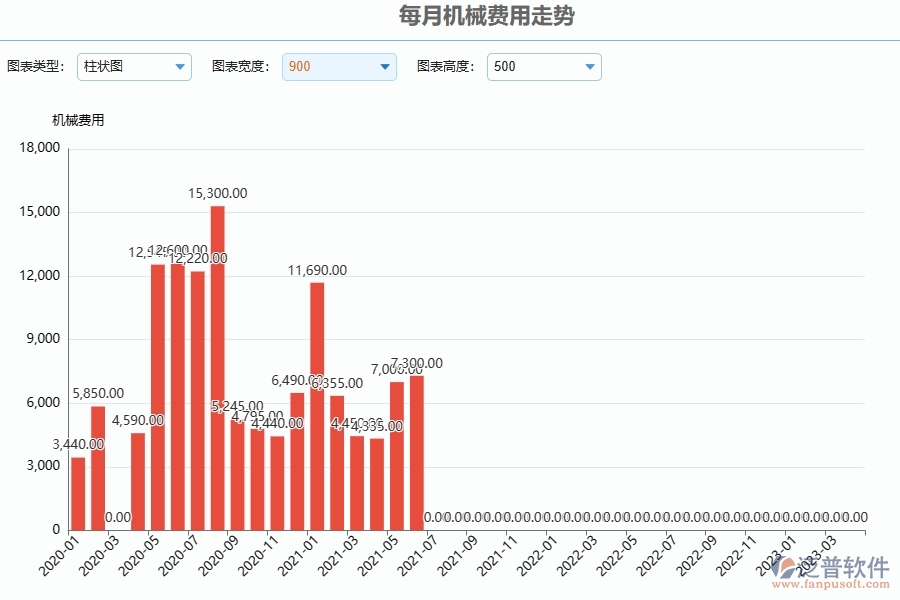
Task: Open the 图表高度 height dropdown showing 500
Action: click(543, 67)
